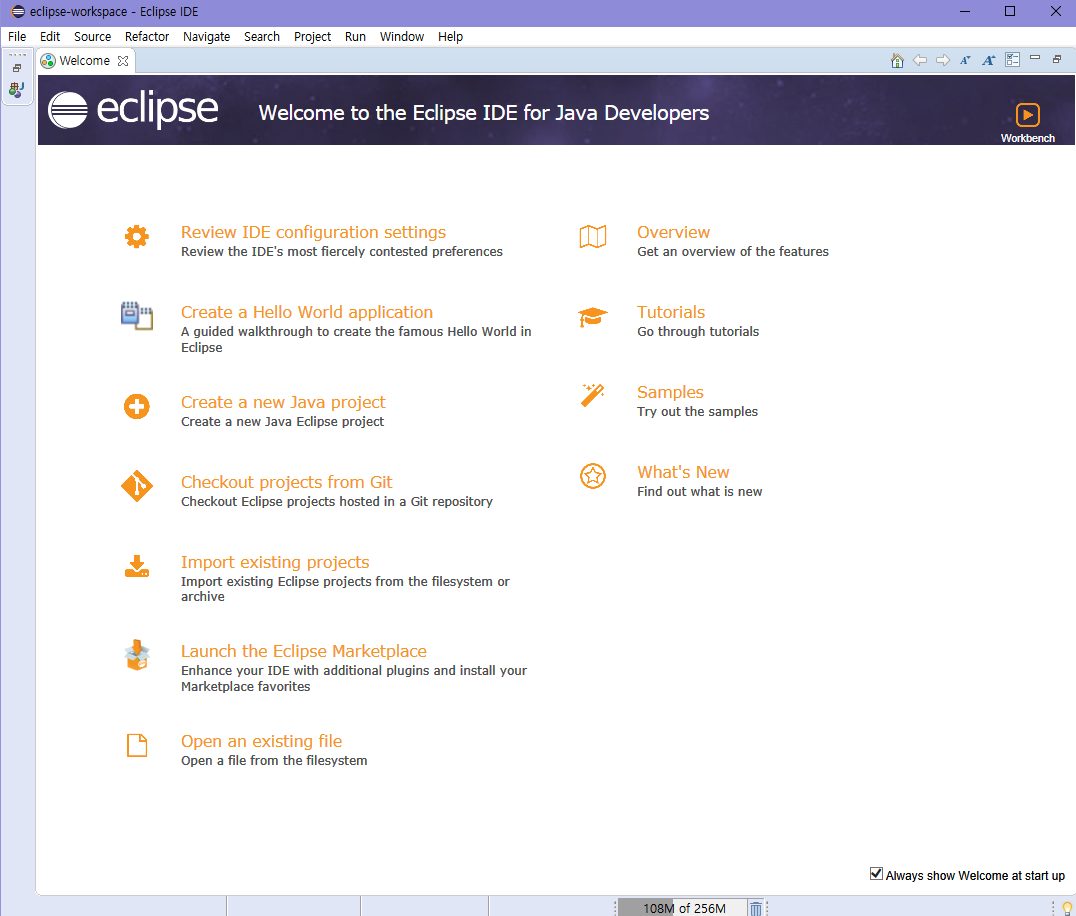
Task: Open the Navigate menu
Action: (x=207, y=36)
